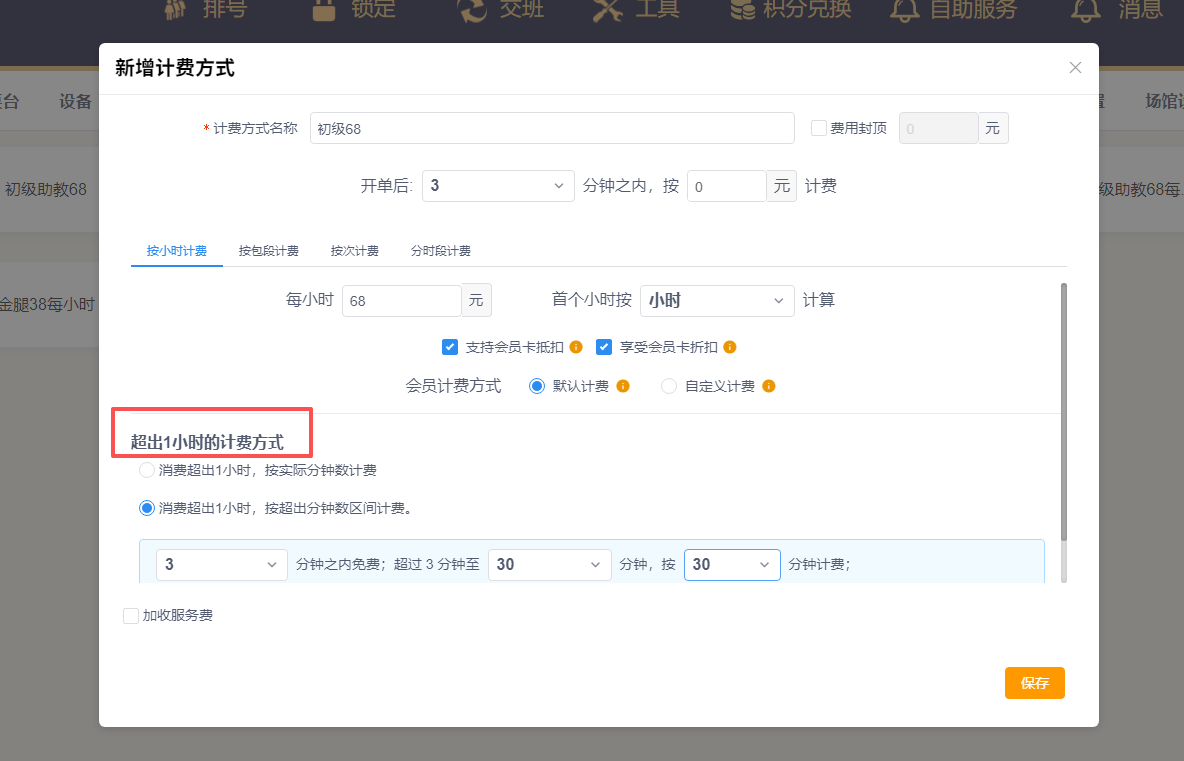Click the 自助服务 bell icon
This screenshot has height=761, width=1184.
[905, 9]
